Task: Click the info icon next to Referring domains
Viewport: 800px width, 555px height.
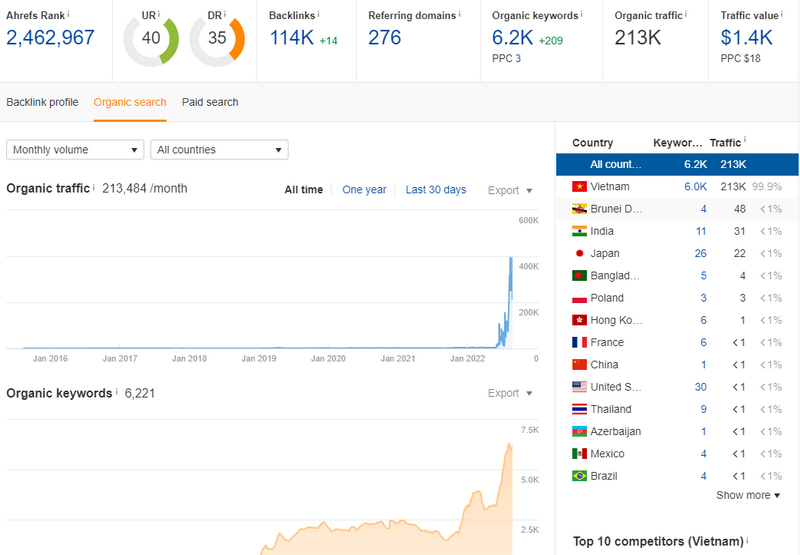Action: 463,14
